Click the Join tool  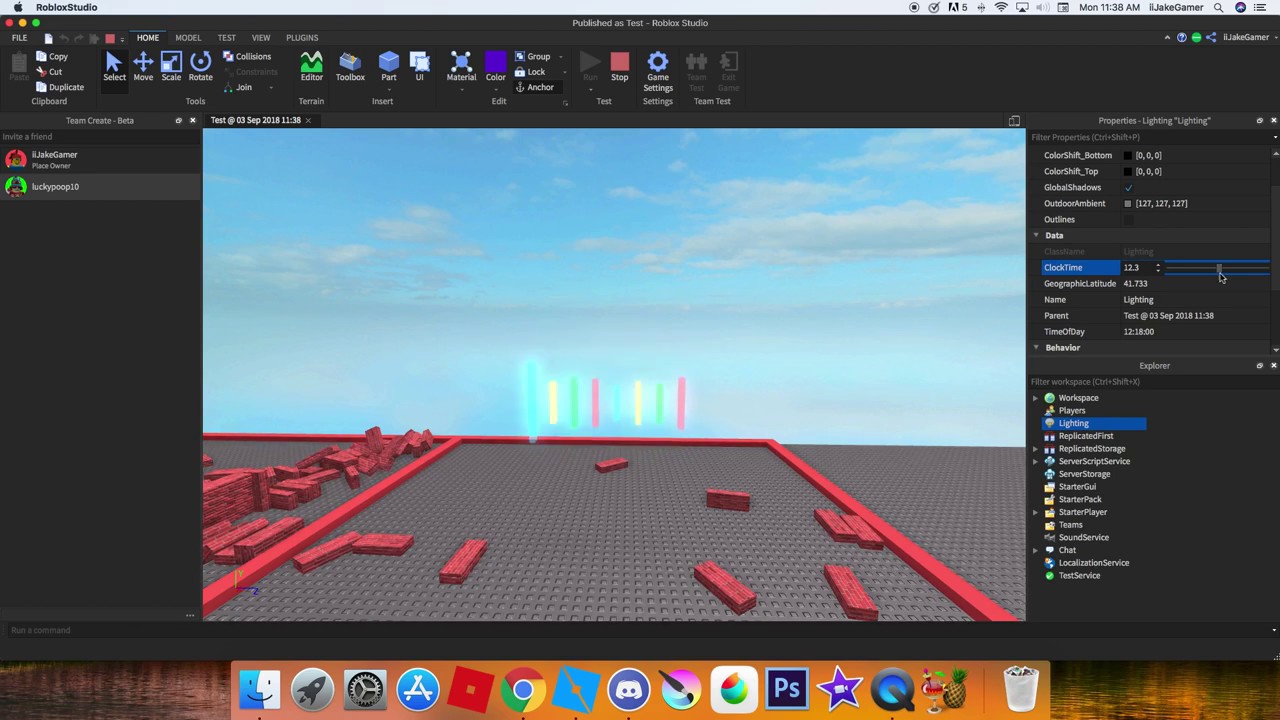[237, 87]
